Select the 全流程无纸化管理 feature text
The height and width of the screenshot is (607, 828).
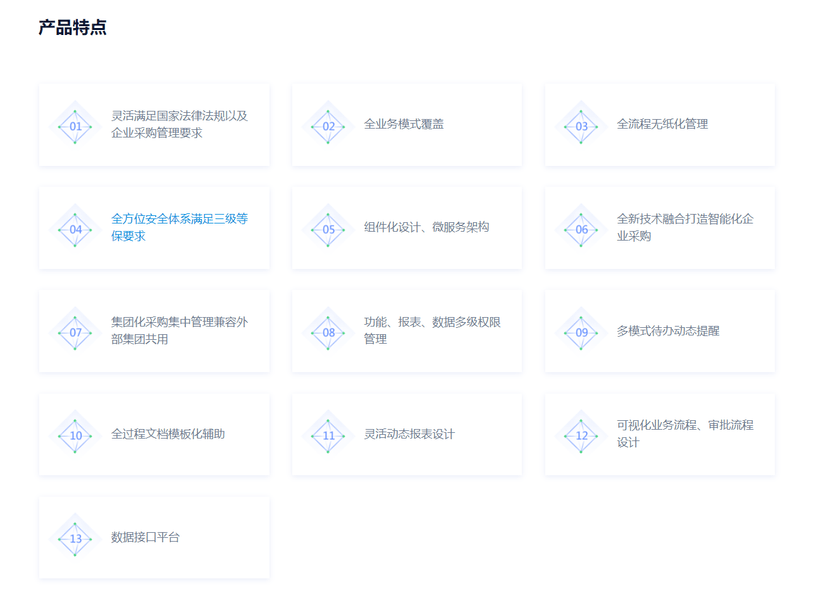point(662,124)
